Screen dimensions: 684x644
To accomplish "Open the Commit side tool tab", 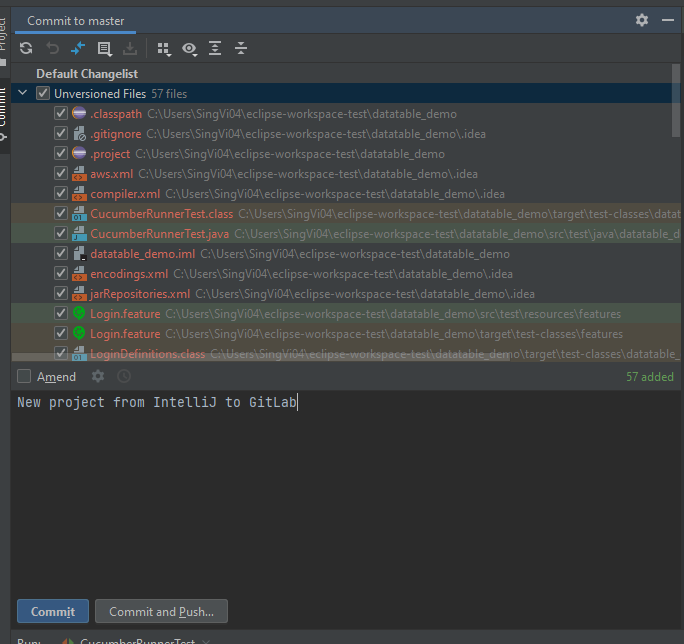I will [3, 116].
